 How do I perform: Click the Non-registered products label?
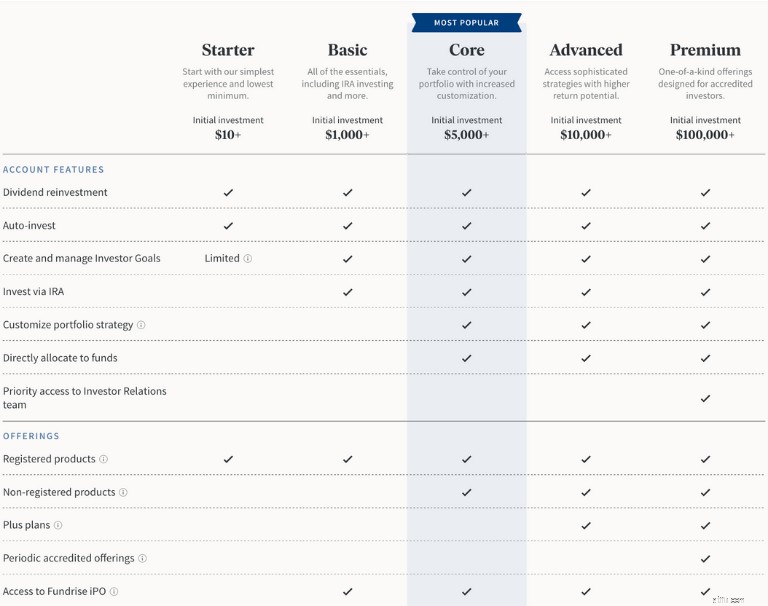point(59,492)
